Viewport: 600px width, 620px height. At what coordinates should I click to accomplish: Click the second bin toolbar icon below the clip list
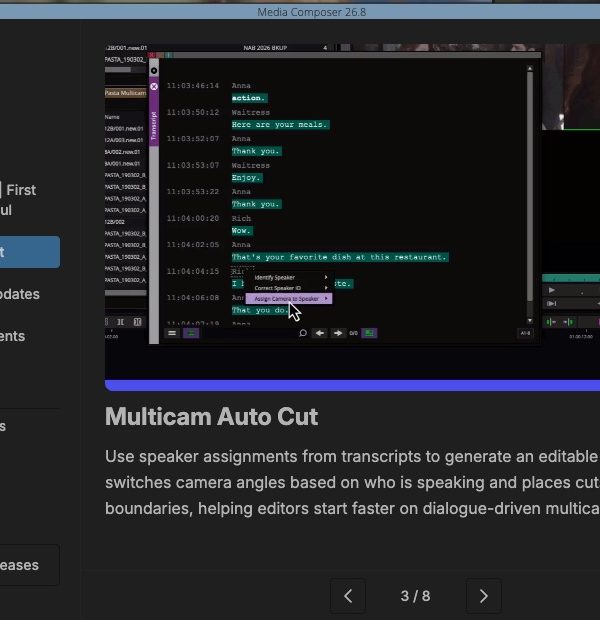[137, 322]
